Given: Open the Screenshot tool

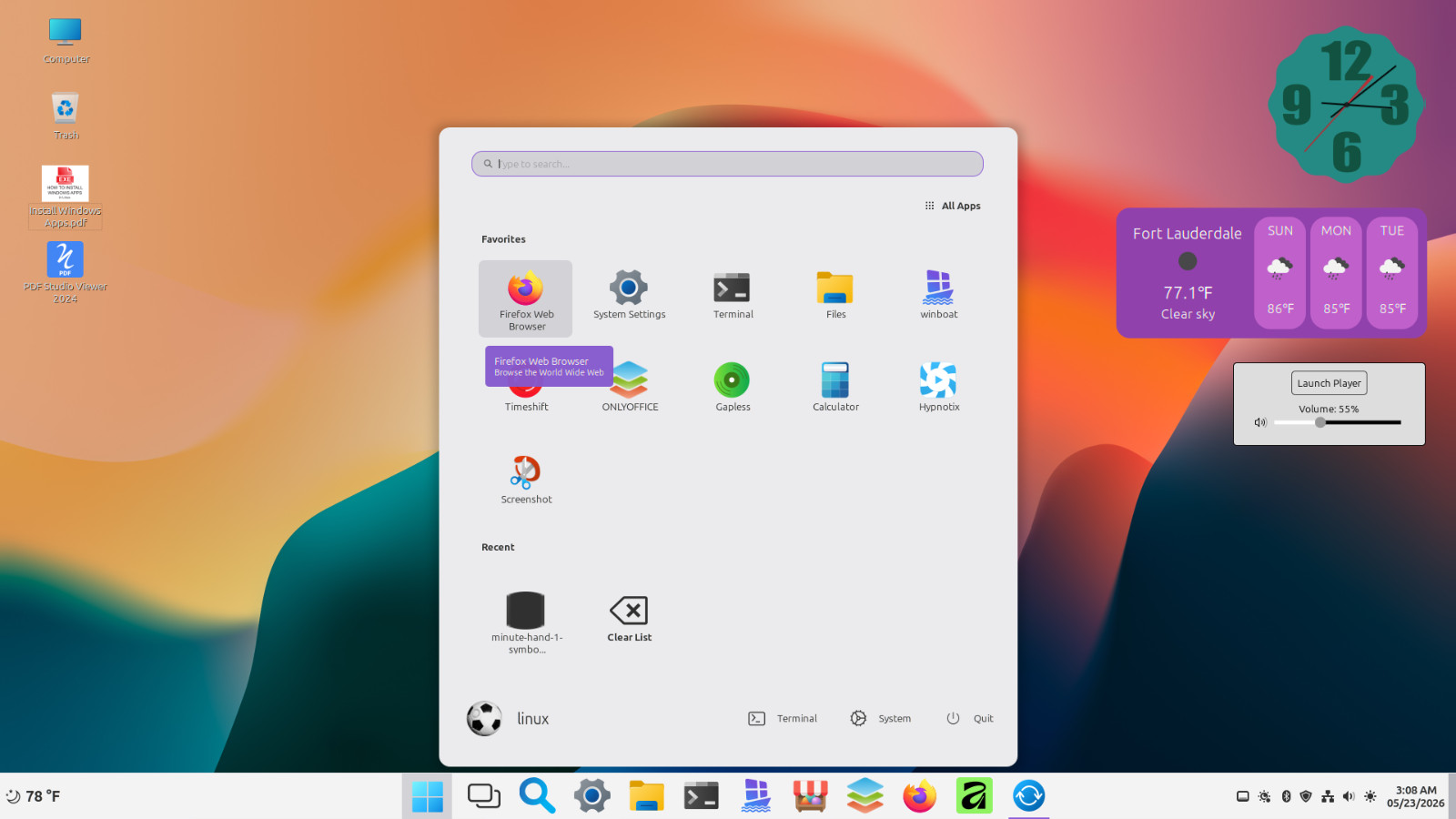Looking at the screenshot, I should (526, 480).
